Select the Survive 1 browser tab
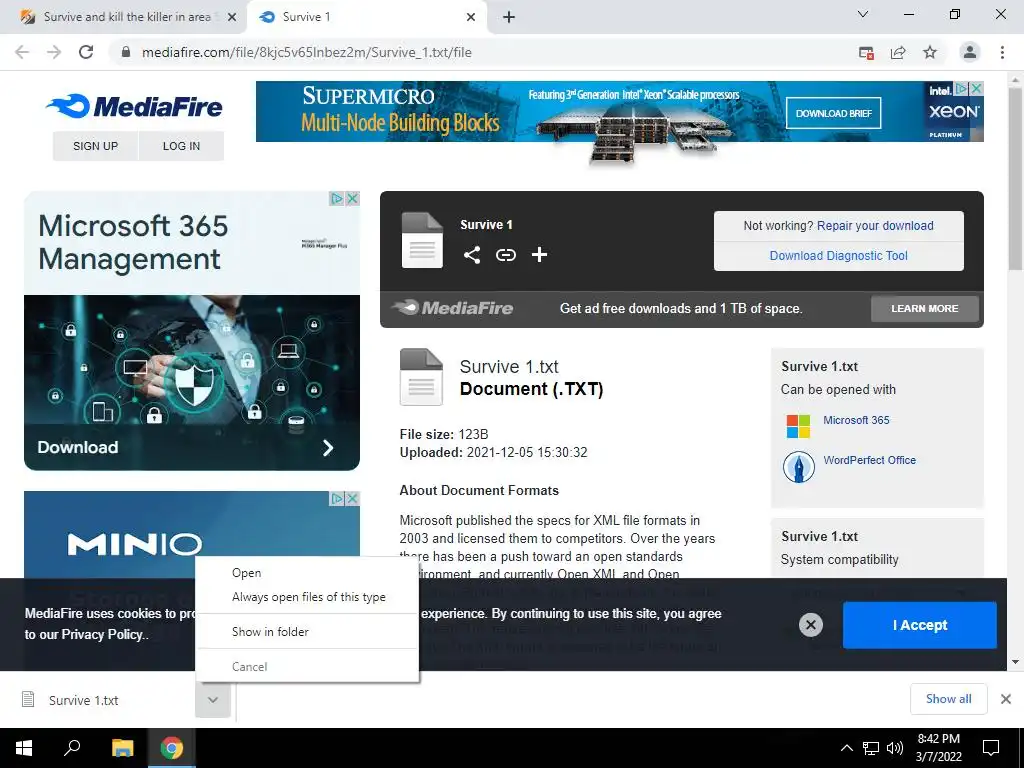The height and width of the screenshot is (768, 1024). pyautogui.click(x=366, y=17)
